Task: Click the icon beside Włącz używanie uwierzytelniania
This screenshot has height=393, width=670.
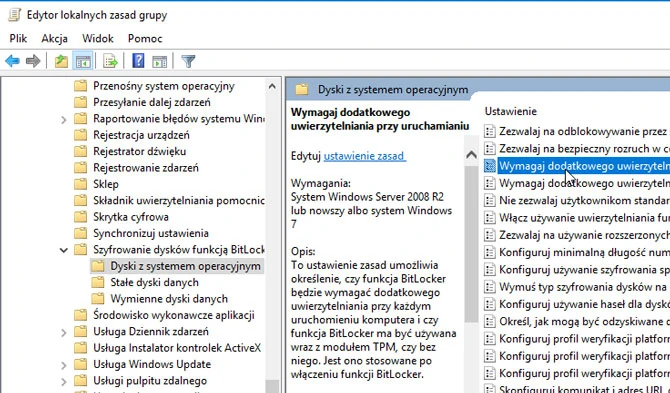Action: click(490, 217)
